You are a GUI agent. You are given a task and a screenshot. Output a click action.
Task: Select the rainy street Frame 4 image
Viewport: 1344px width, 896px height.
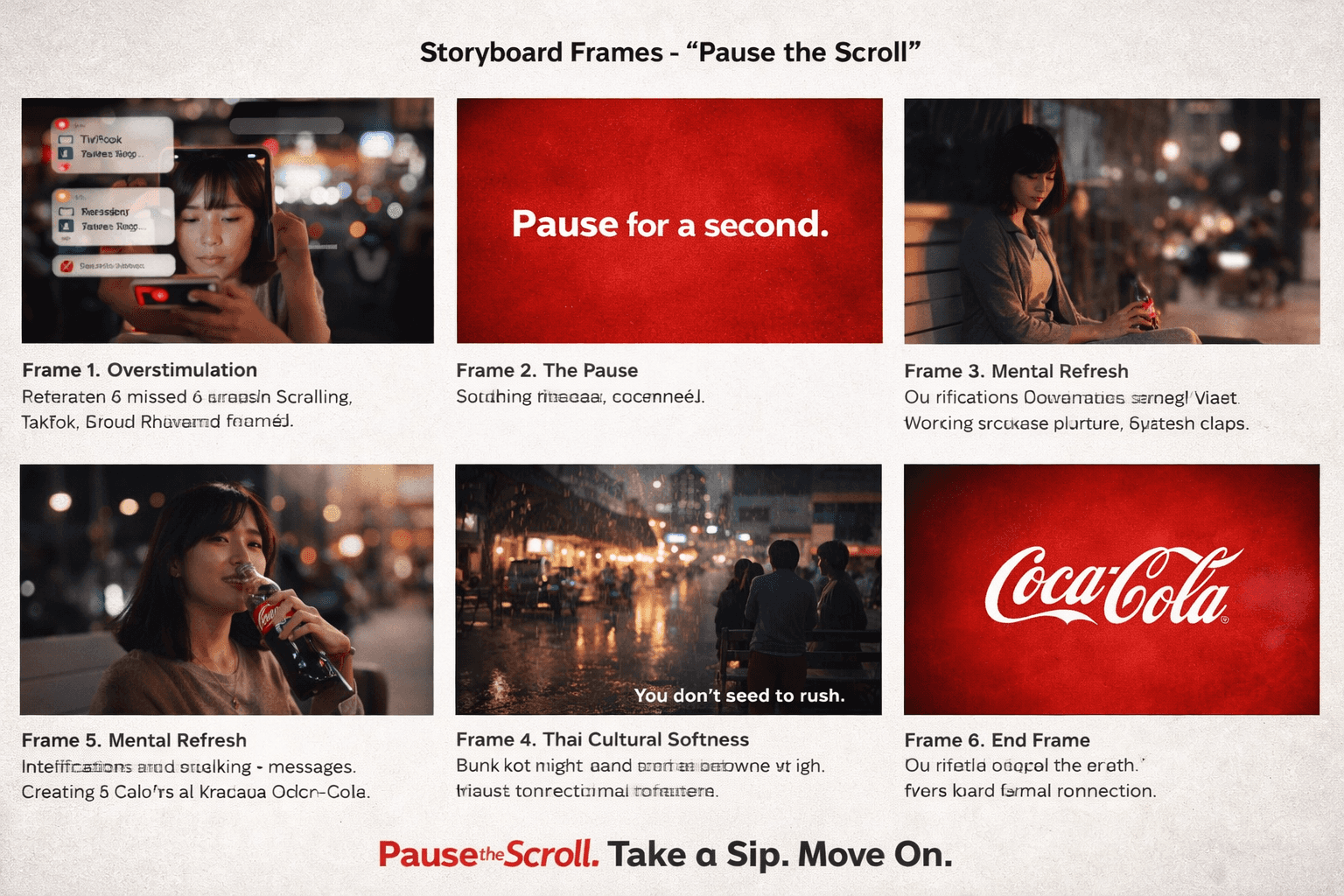668,589
